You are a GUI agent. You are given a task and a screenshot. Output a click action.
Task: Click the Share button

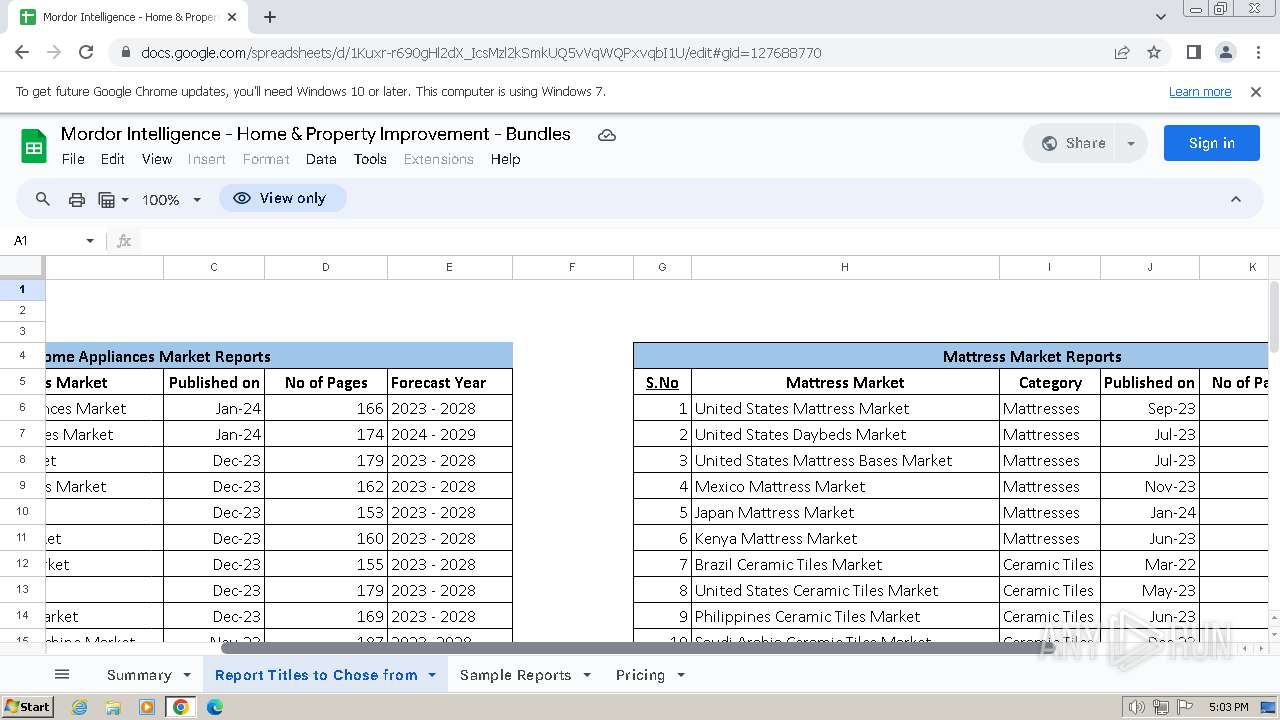click(x=1072, y=143)
